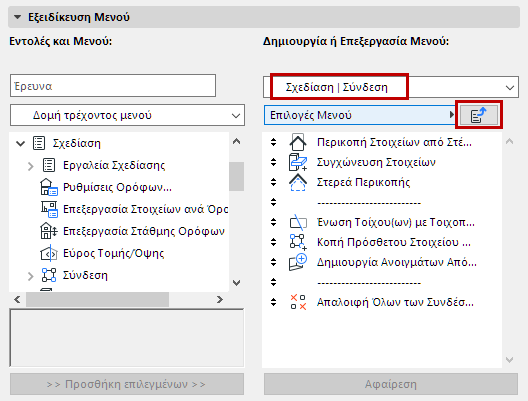Click the Σύνδεση connection icon in the tree
This screenshot has width=528, height=401.
(x=49, y=275)
